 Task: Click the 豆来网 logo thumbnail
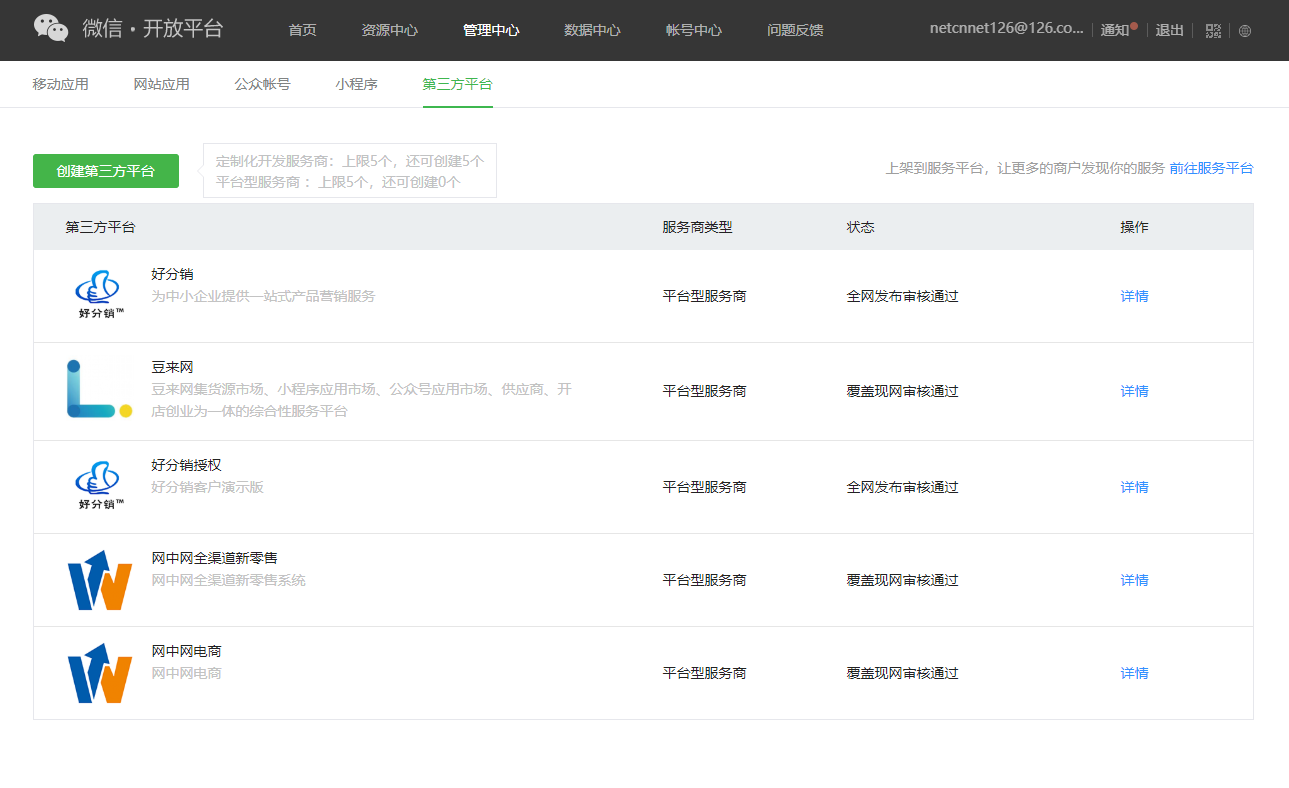99,391
